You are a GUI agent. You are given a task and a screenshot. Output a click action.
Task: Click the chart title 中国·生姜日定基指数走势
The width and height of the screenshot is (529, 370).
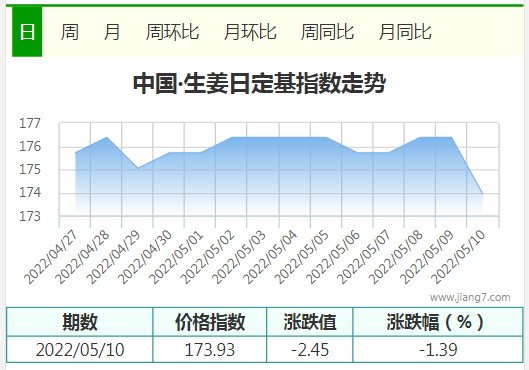(259, 83)
